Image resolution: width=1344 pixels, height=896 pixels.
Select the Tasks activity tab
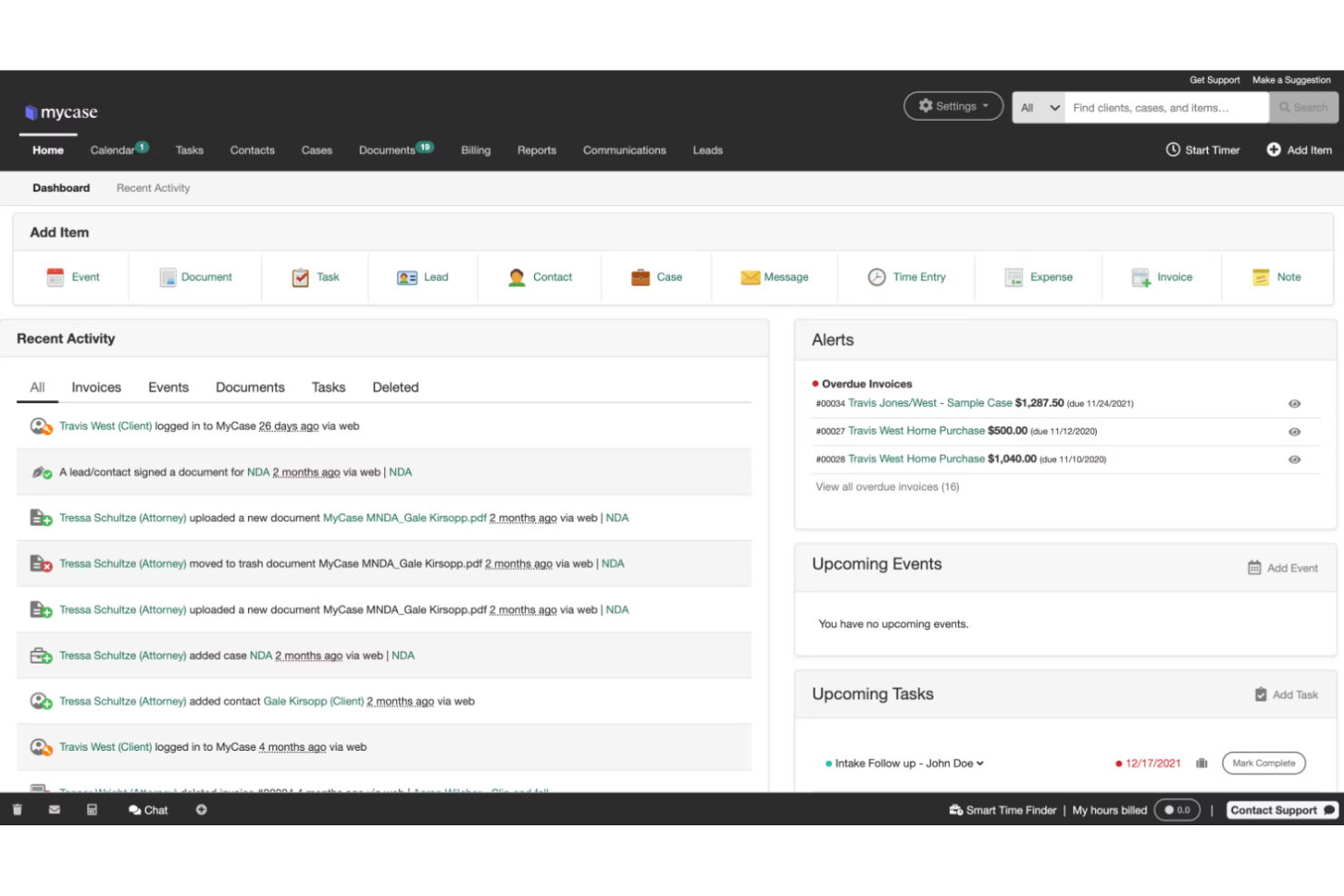point(328,388)
